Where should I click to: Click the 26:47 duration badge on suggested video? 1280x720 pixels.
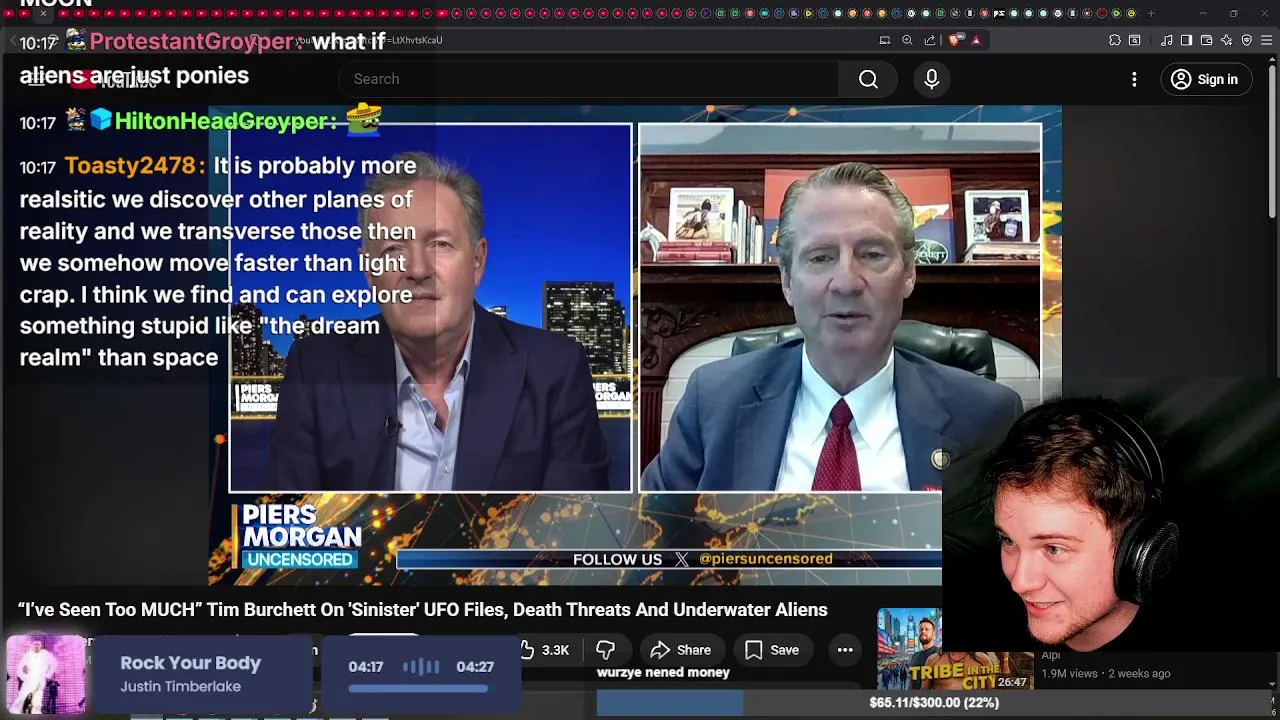pos(1012,682)
